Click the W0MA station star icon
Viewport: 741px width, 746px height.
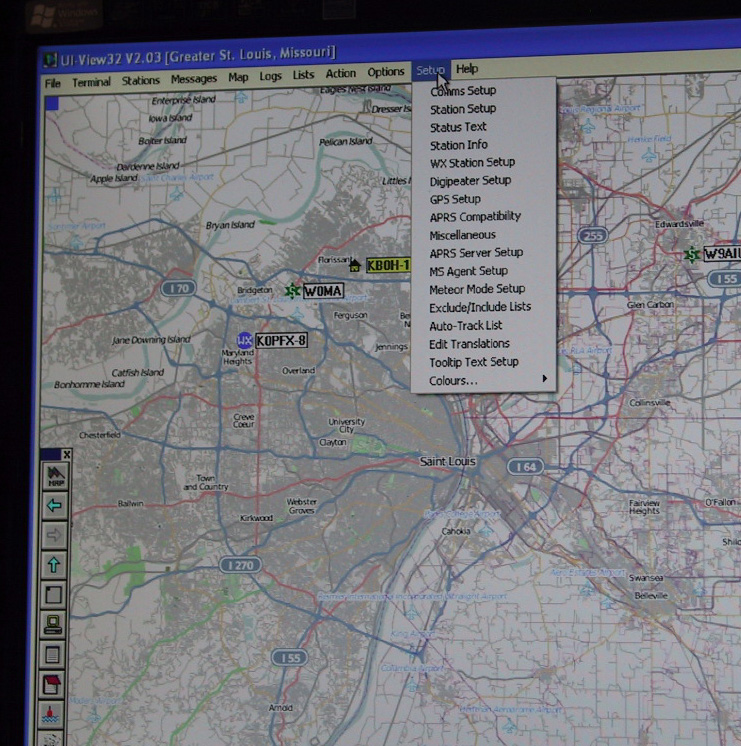pyautogui.click(x=292, y=290)
